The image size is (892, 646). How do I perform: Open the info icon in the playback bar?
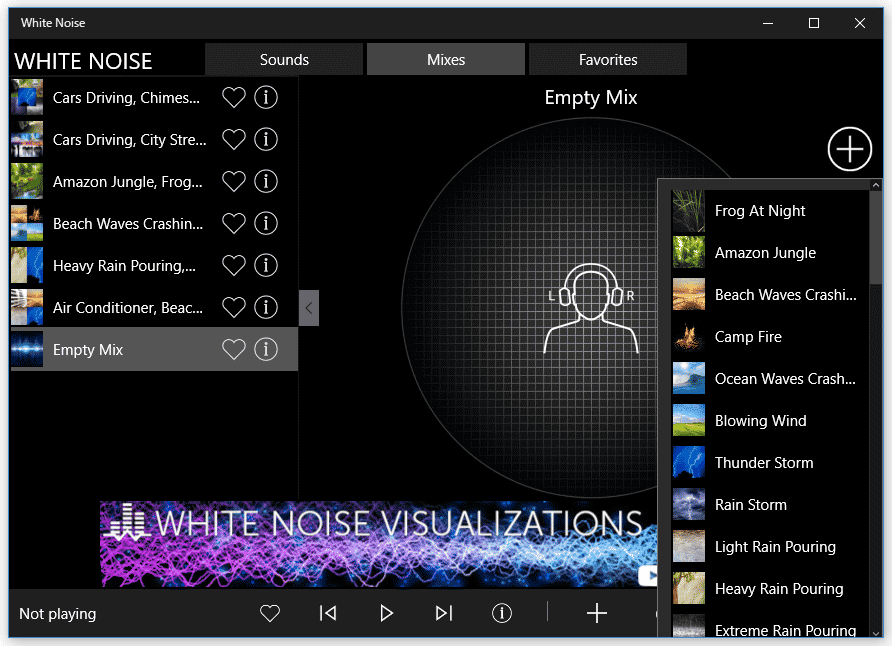[502, 613]
